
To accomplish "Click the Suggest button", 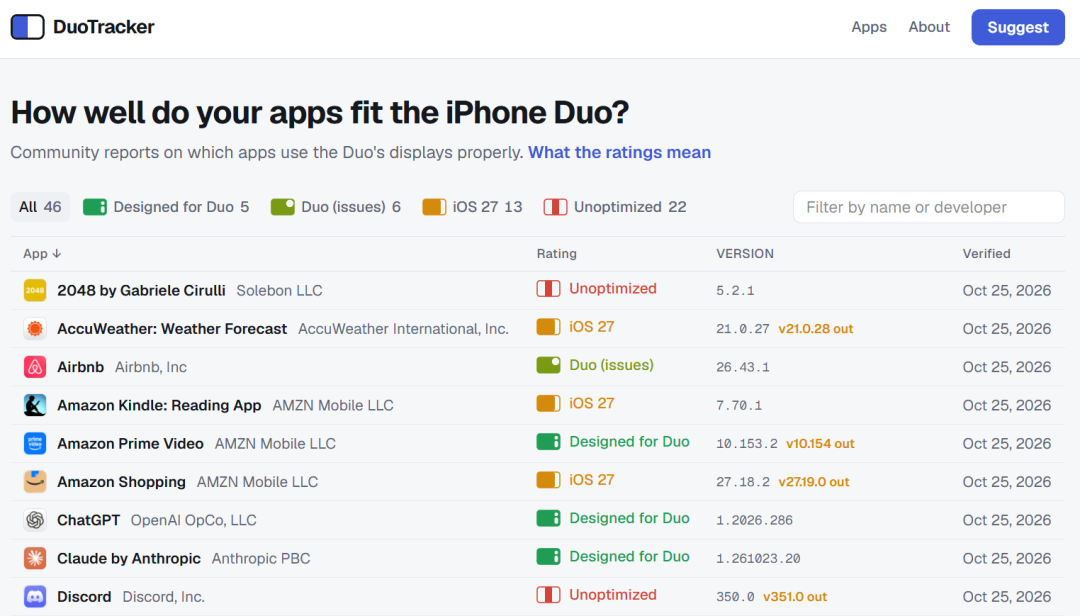I will tap(1018, 27).
